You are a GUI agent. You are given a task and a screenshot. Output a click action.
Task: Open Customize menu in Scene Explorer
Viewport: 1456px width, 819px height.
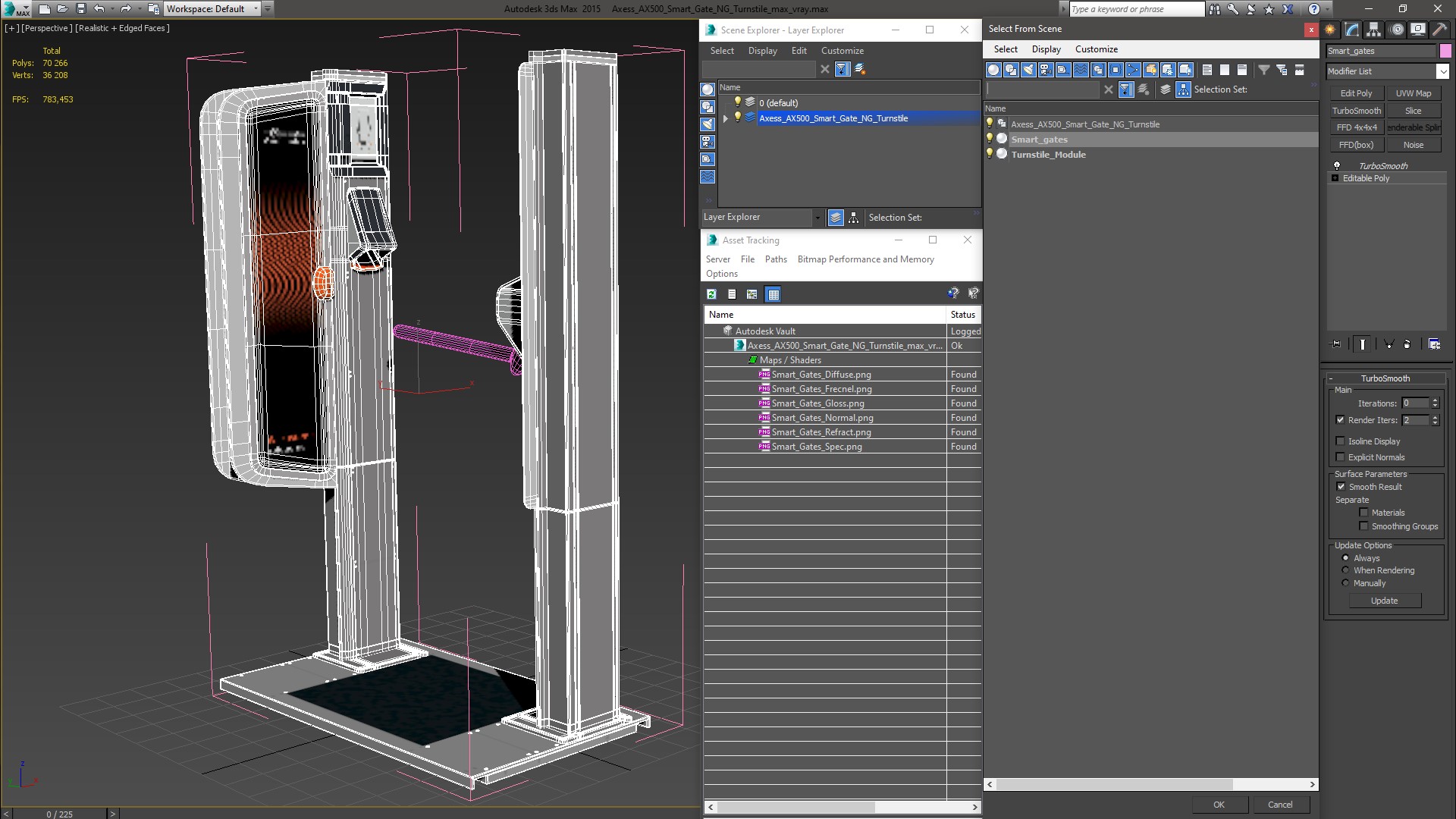coord(842,51)
